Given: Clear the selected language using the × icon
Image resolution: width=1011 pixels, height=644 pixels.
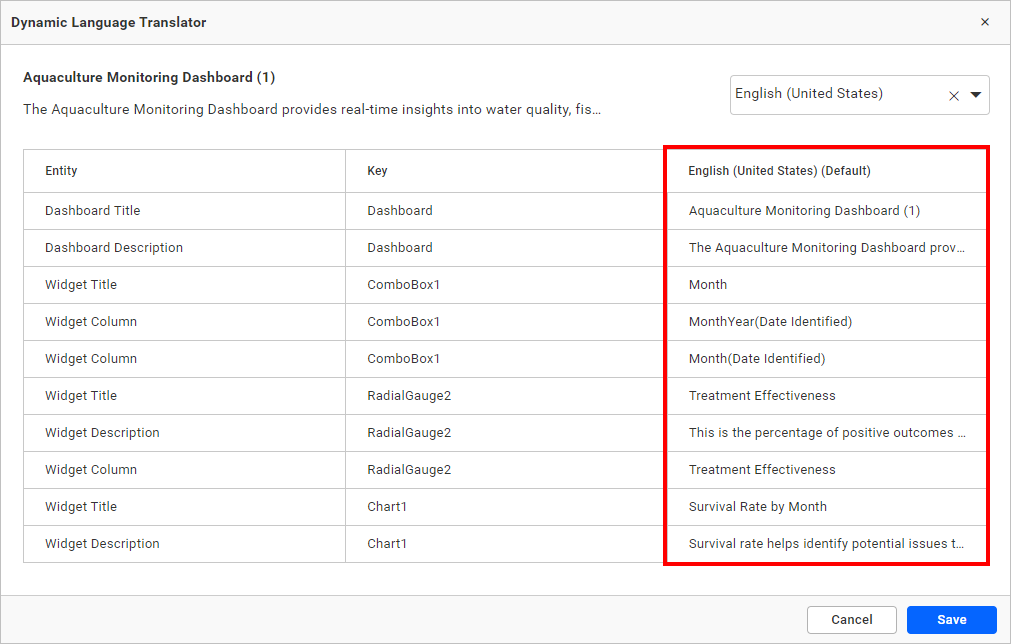Looking at the screenshot, I should (954, 95).
